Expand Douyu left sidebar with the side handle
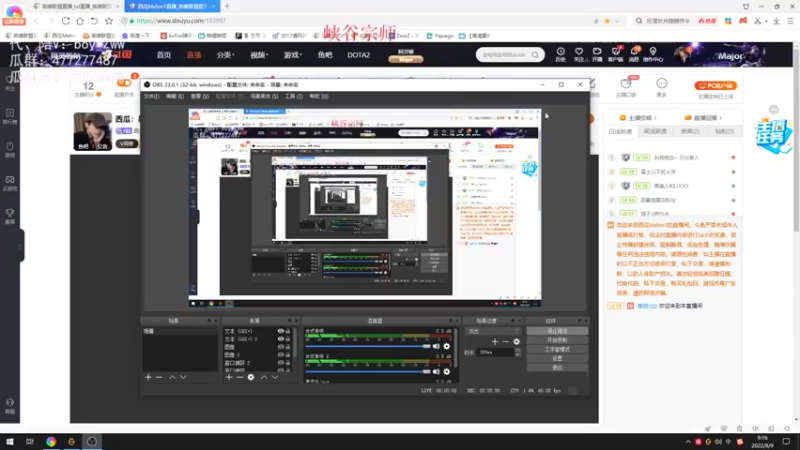 click(x=21, y=246)
